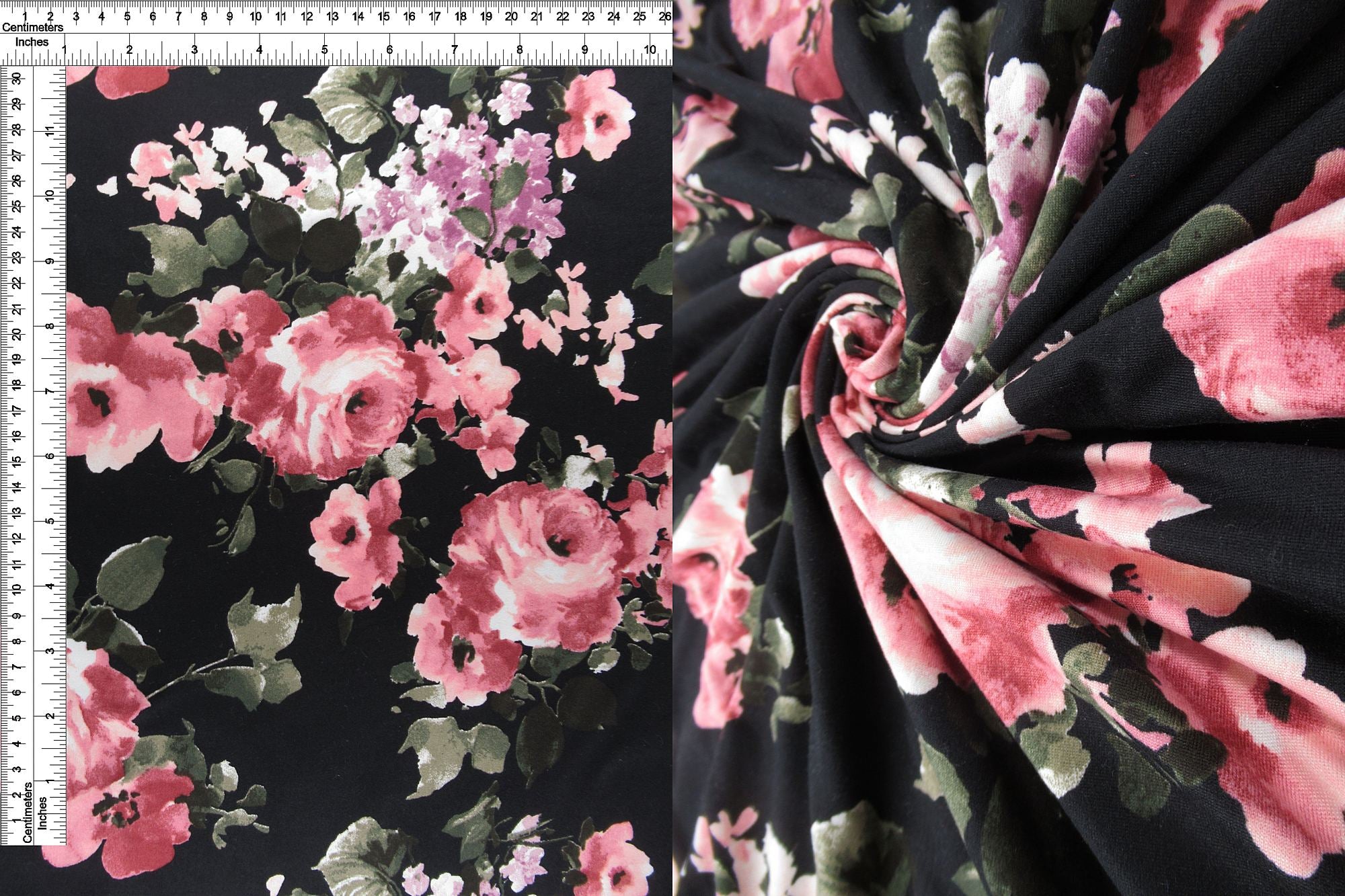Click number 7 on the vertical inches scale
Image resolution: width=1345 pixels, height=896 pixels.
pyautogui.click(x=50, y=391)
